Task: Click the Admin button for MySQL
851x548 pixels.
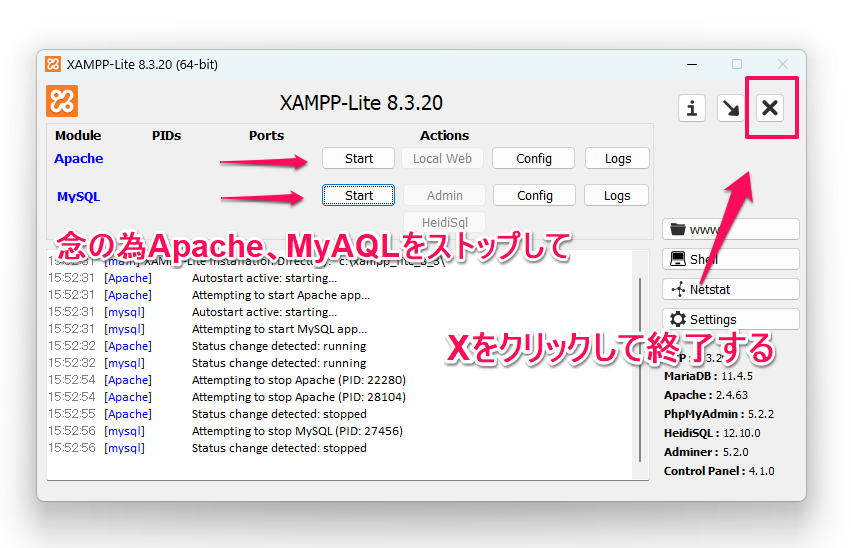Action: [x=444, y=195]
